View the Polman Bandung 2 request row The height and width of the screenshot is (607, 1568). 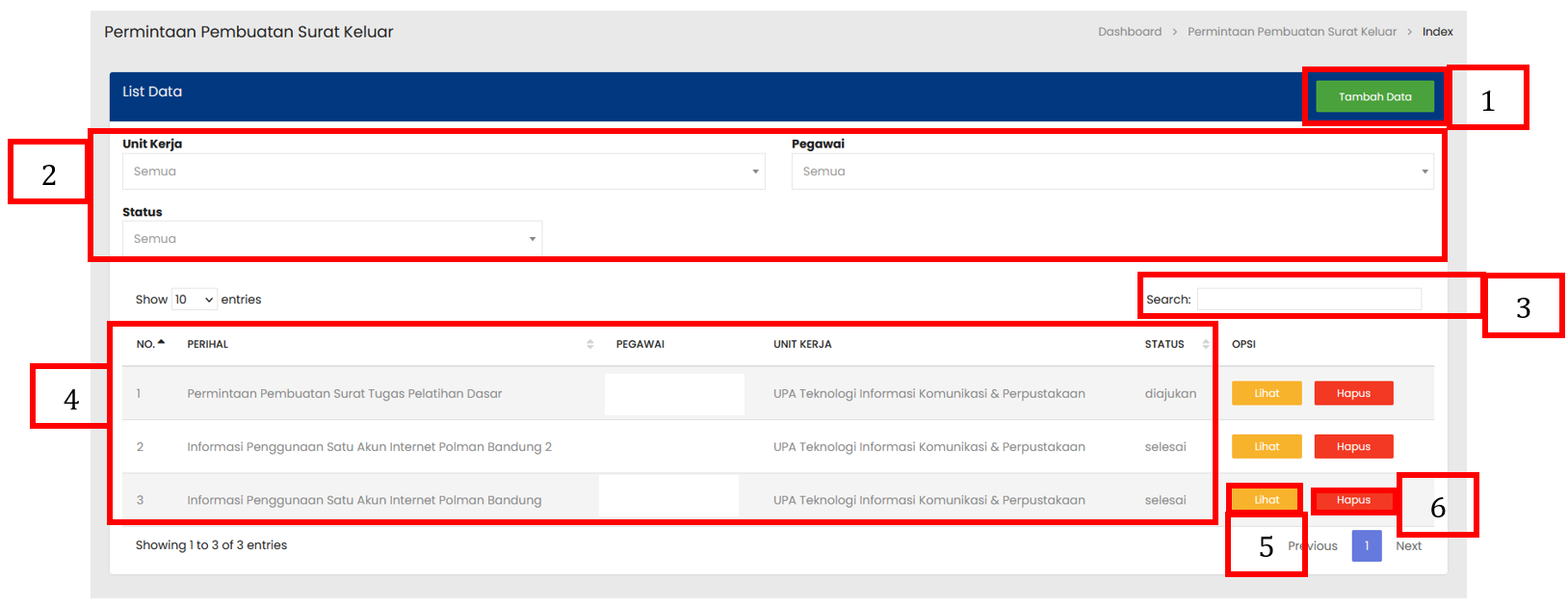(1267, 447)
